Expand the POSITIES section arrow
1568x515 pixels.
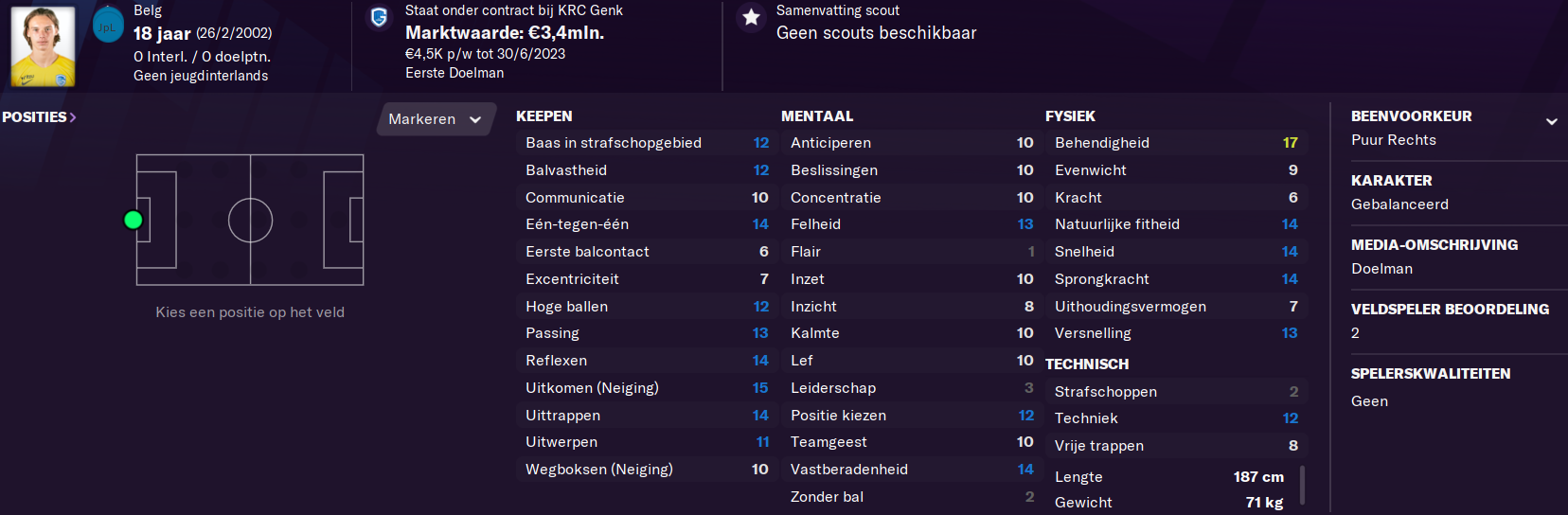click(73, 117)
